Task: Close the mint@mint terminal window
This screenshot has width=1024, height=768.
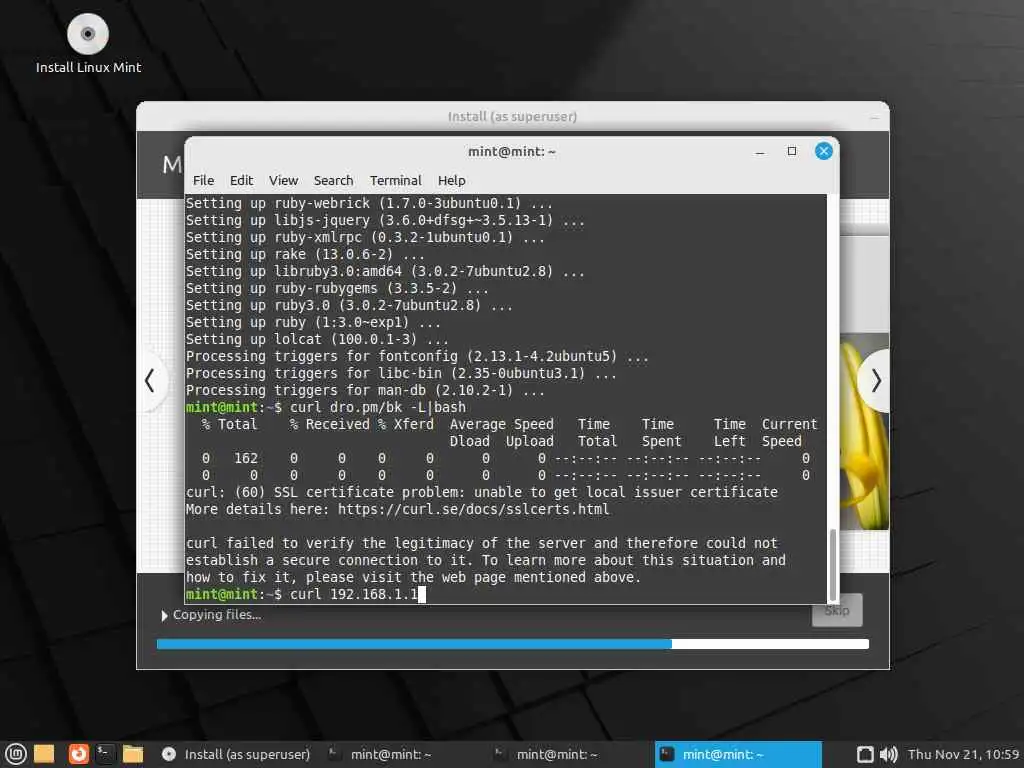Action: click(x=824, y=152)
